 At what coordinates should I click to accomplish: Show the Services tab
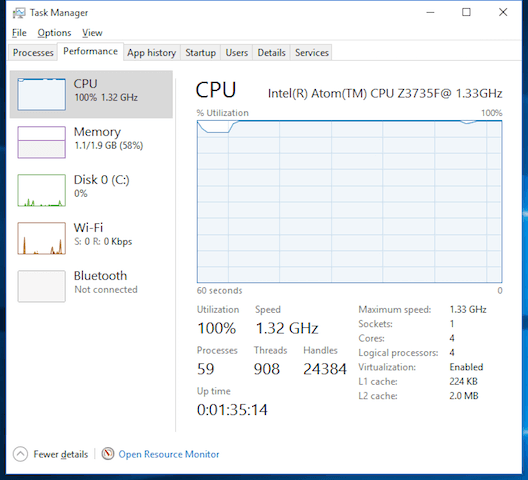(x=311, y=53)
